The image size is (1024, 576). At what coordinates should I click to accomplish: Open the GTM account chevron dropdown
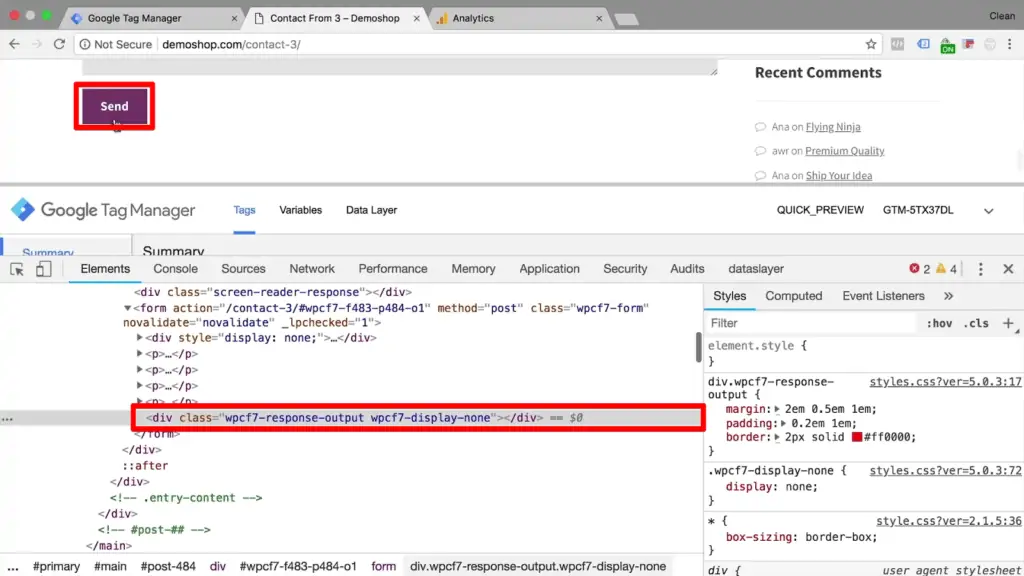click(x=988, y=210)
